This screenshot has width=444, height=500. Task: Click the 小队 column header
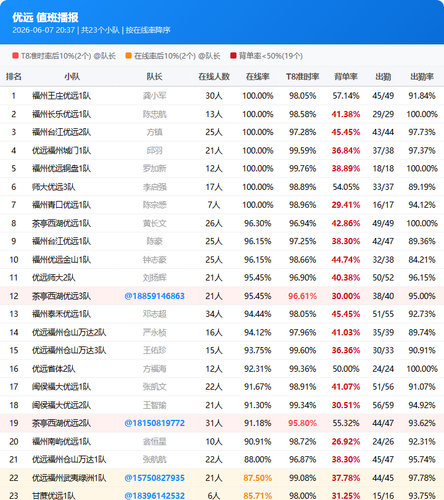click(x=72, y=77)
